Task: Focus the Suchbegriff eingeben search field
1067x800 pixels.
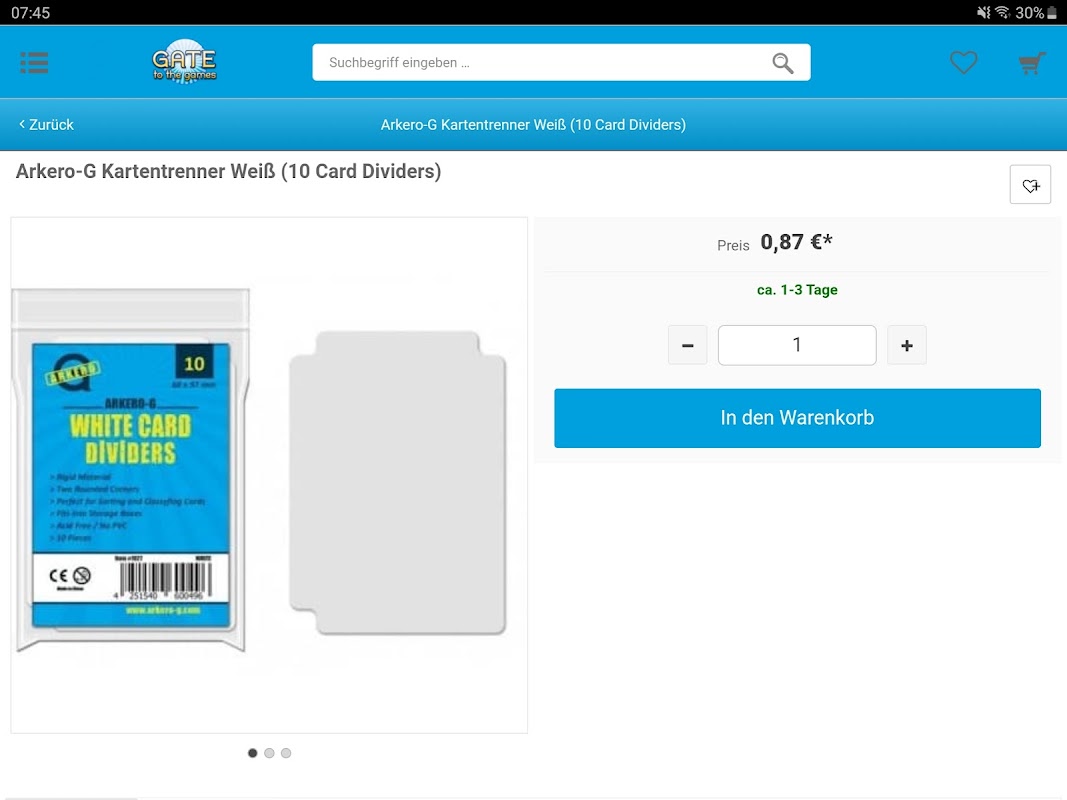Action: 561,63
